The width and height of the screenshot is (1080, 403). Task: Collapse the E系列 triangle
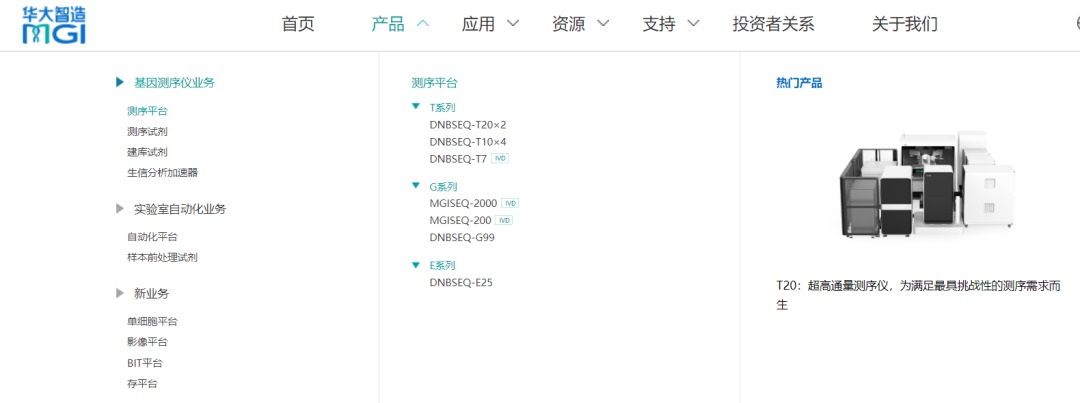click(x=415, y=265)
